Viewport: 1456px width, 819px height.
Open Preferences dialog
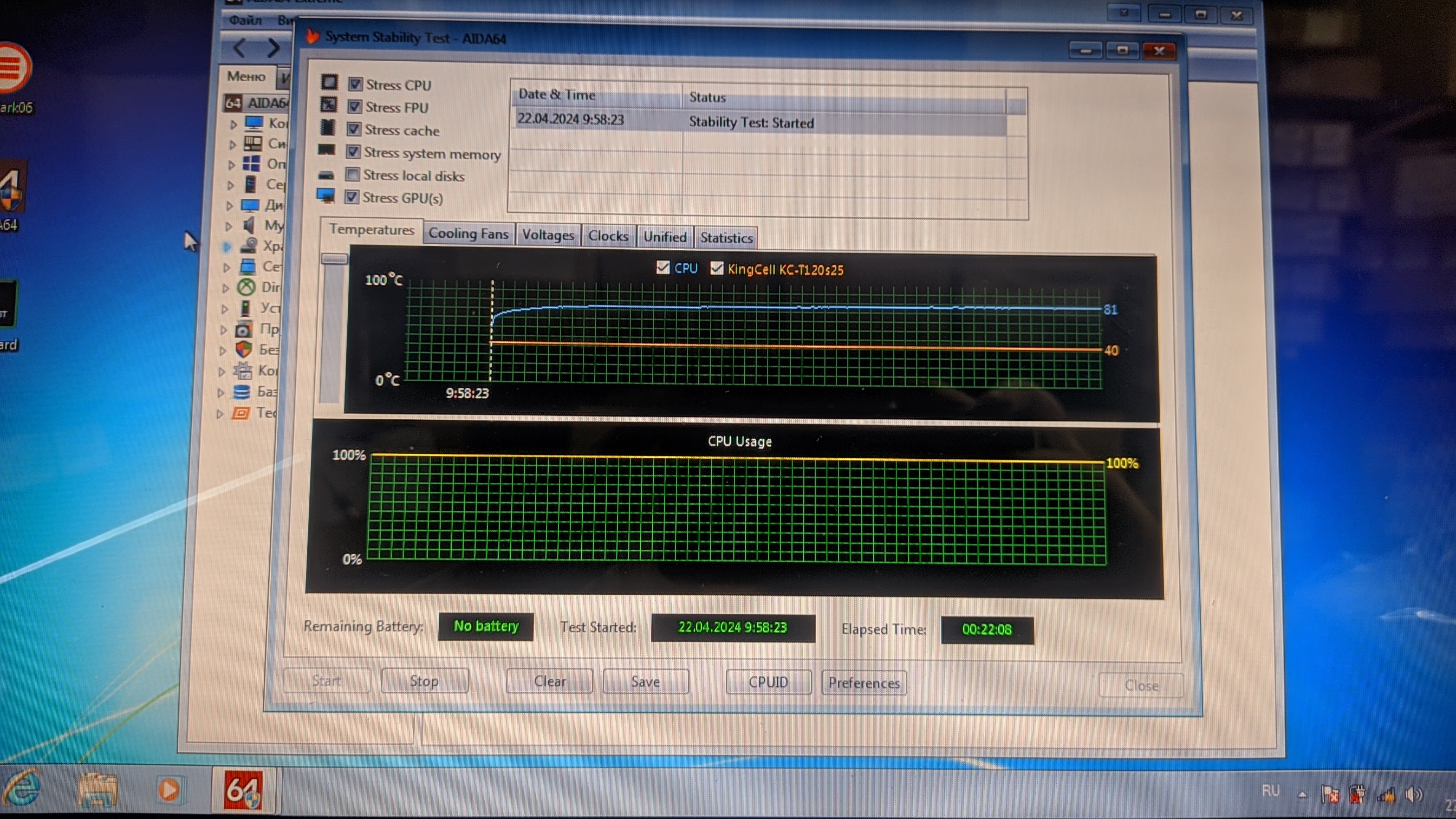pos(864,683)
